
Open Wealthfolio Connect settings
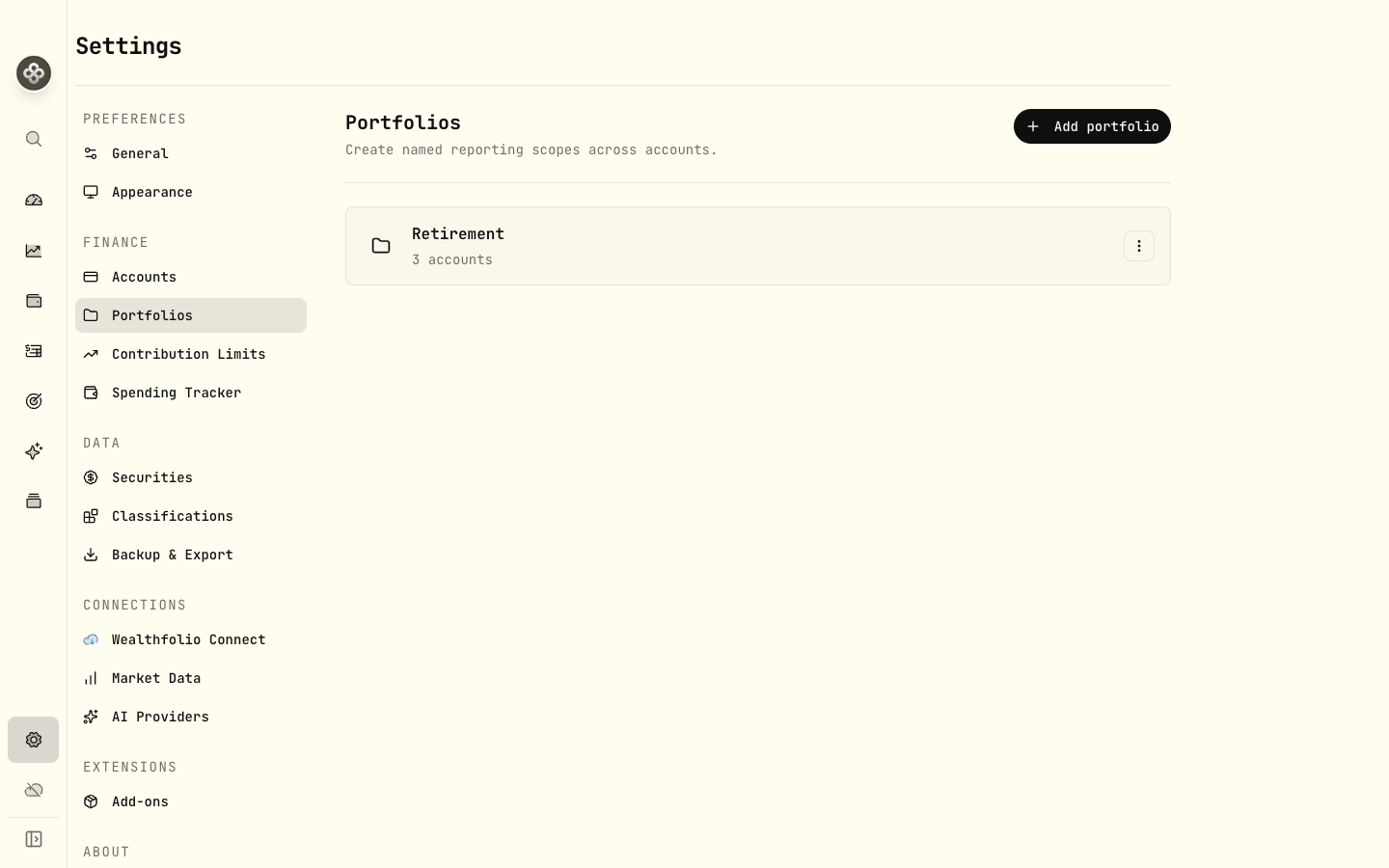(x=191, y=639)
